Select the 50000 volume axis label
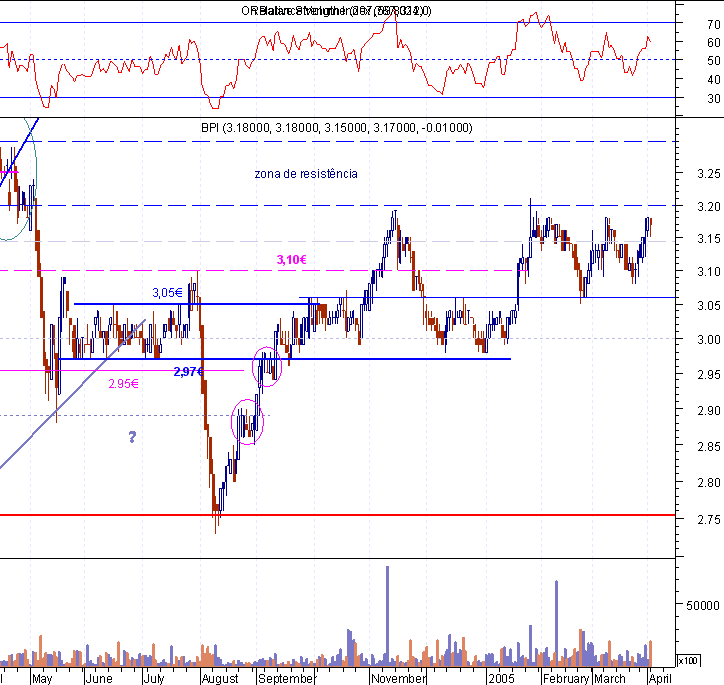Image resolution: width=724 pixels, height=685 pixels. [x=703, y=605]
